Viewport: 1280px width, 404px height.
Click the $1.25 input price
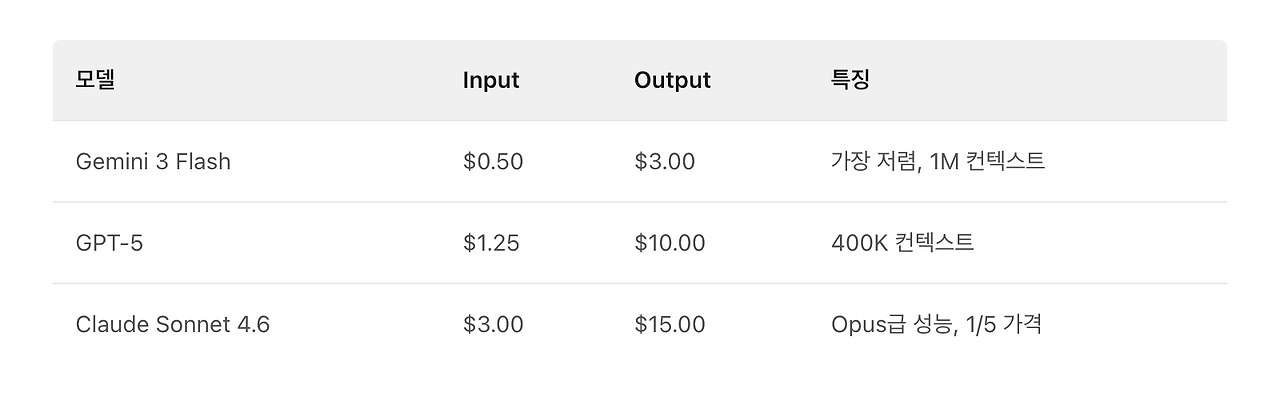point(491,243)
